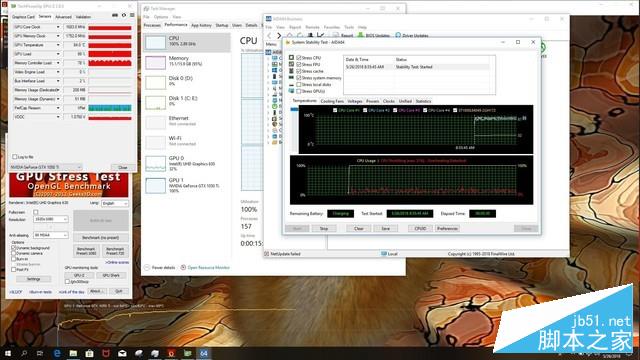Click the Online scores link in FurMark

click(x=117, y=262)
